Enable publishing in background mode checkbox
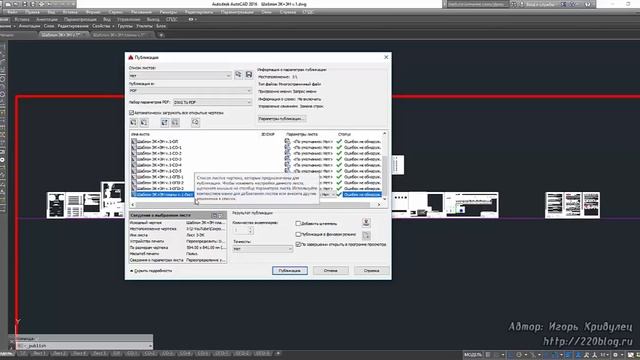Image resolution: width=640 pixels, height=360 pixels. click(298, 234)
